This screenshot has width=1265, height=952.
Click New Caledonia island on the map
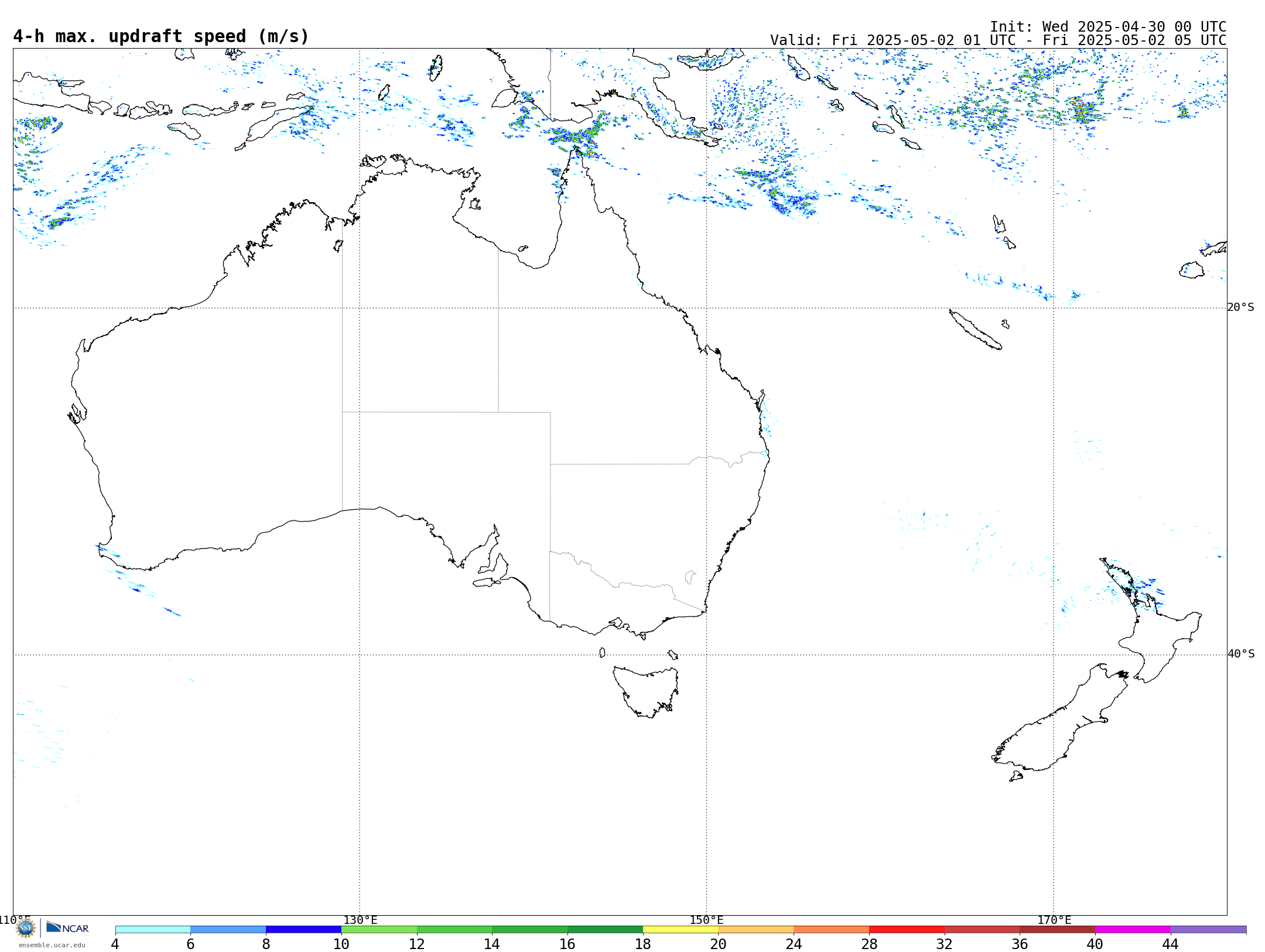975,330
